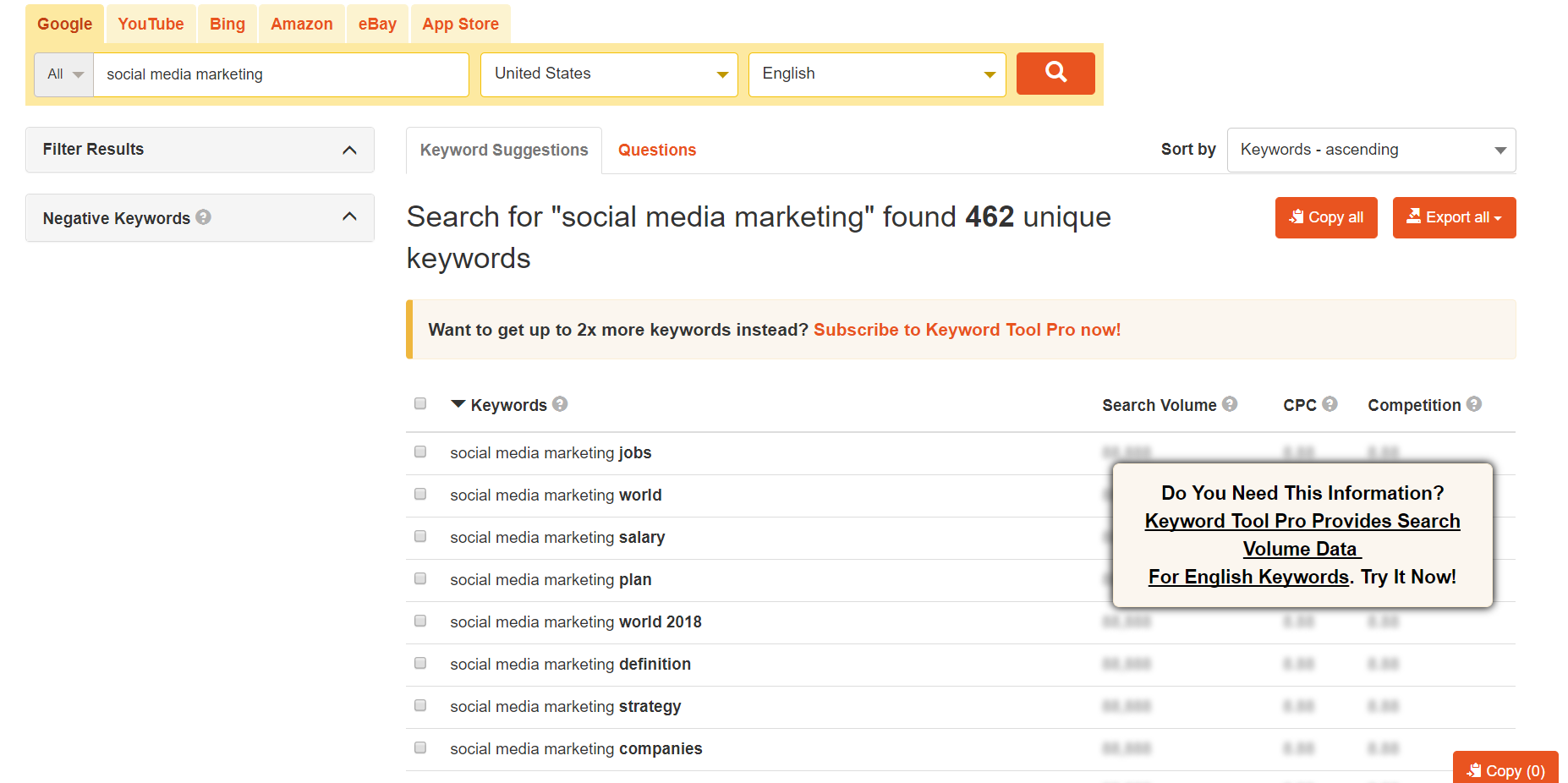Click keyword 'social media marketing world 2018'
This screenshot has width=1568, height=783.
576,621
